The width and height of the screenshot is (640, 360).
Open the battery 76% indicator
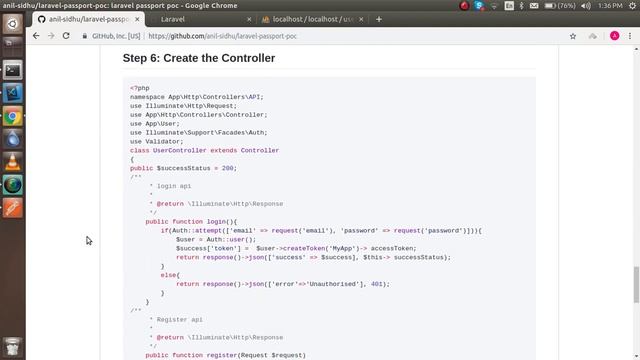(x=560, y=6)
